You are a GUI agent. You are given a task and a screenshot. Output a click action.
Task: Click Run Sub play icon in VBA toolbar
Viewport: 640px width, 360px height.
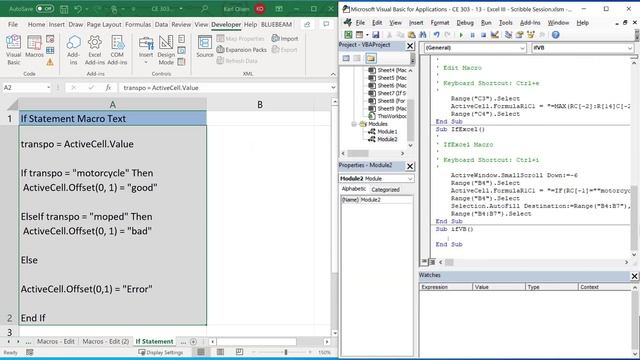click(x=461, y=35)
